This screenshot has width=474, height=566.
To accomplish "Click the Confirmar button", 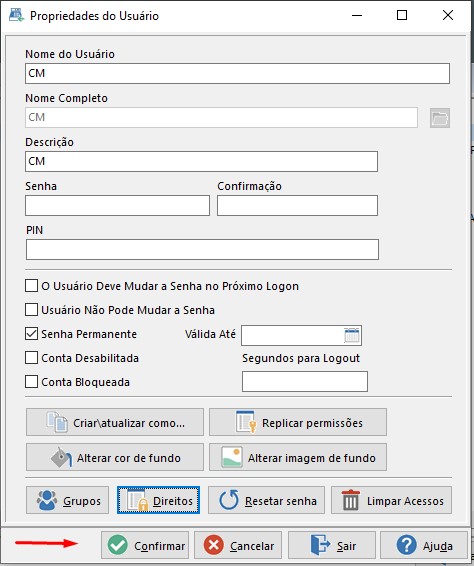I will pos(145,545).
